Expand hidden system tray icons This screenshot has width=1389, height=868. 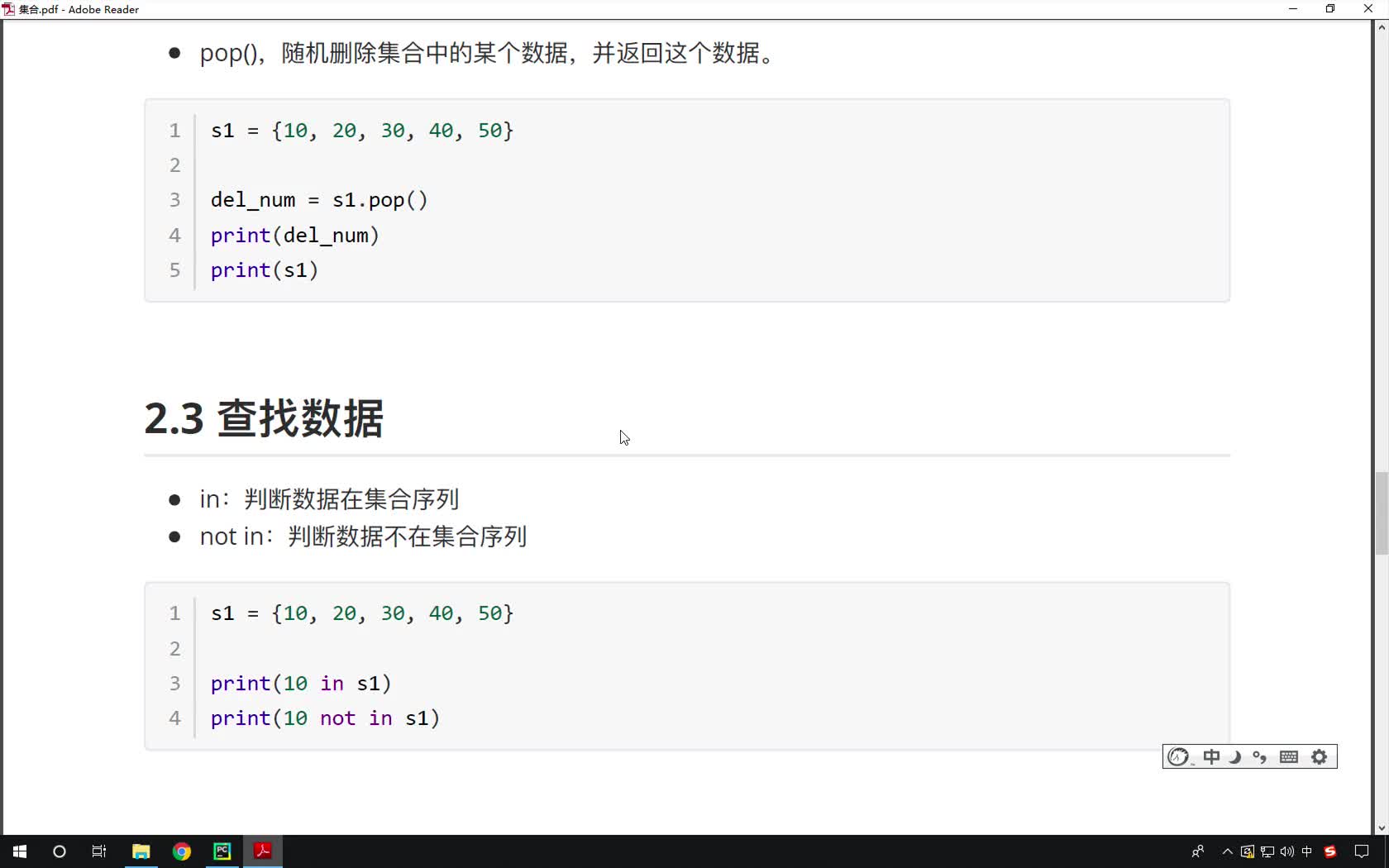pos(1228,851)
